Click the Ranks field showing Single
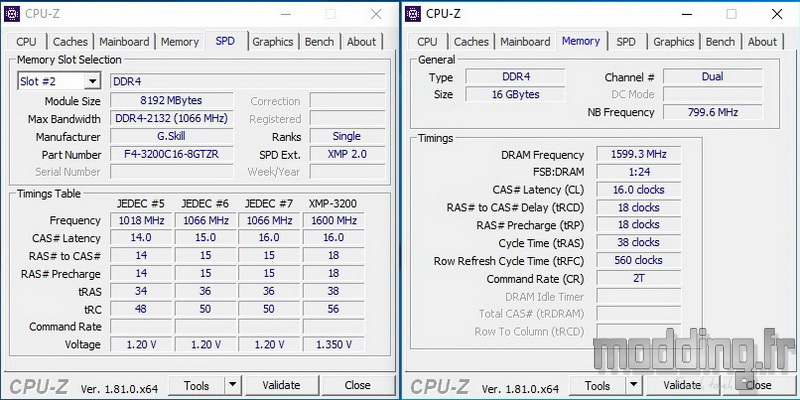Screen dimensions: 800x400 (x=347, y=136)
